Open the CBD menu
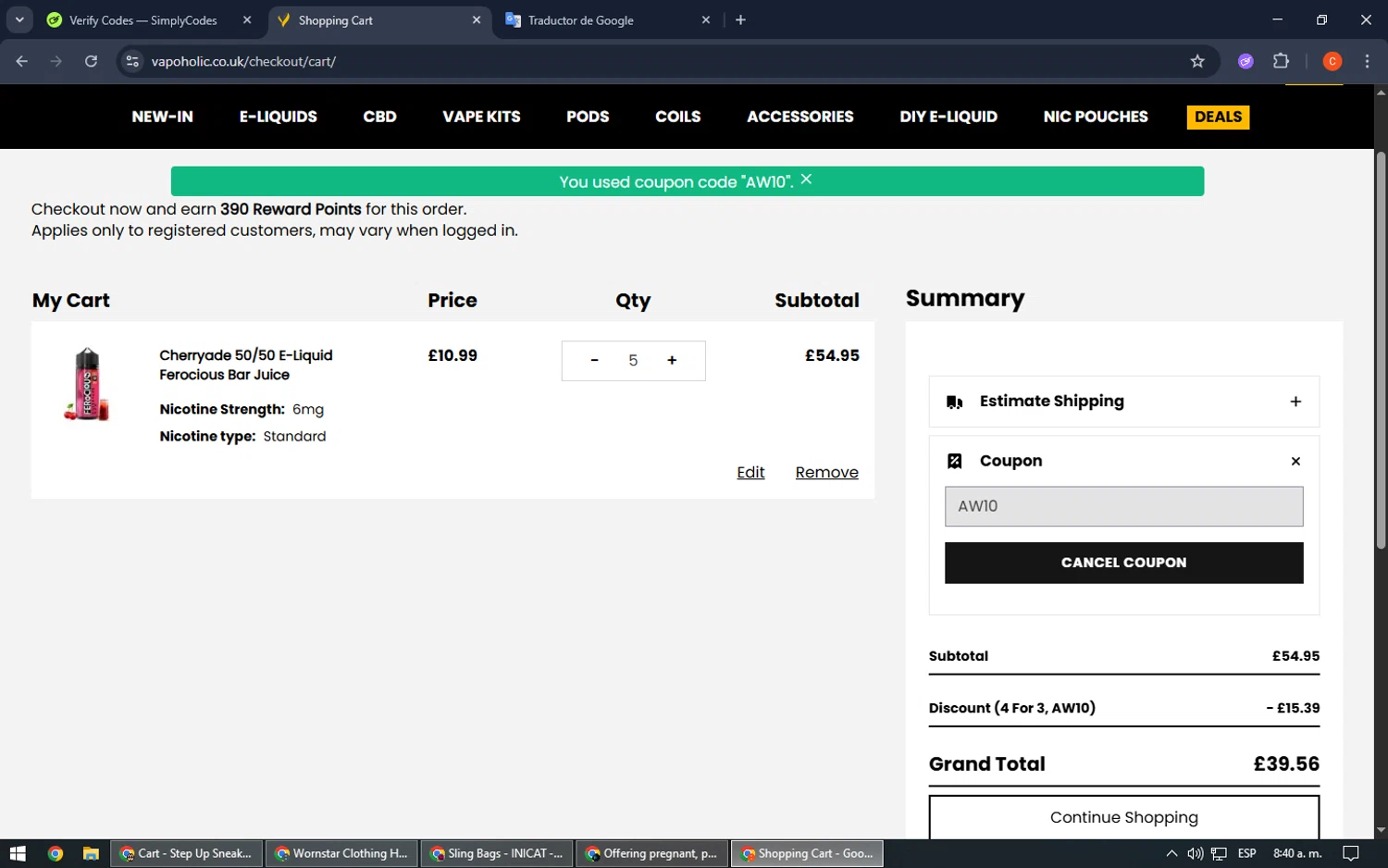Image resolution: width=1388 pixels, height=868 pixels. click(379, 117)
